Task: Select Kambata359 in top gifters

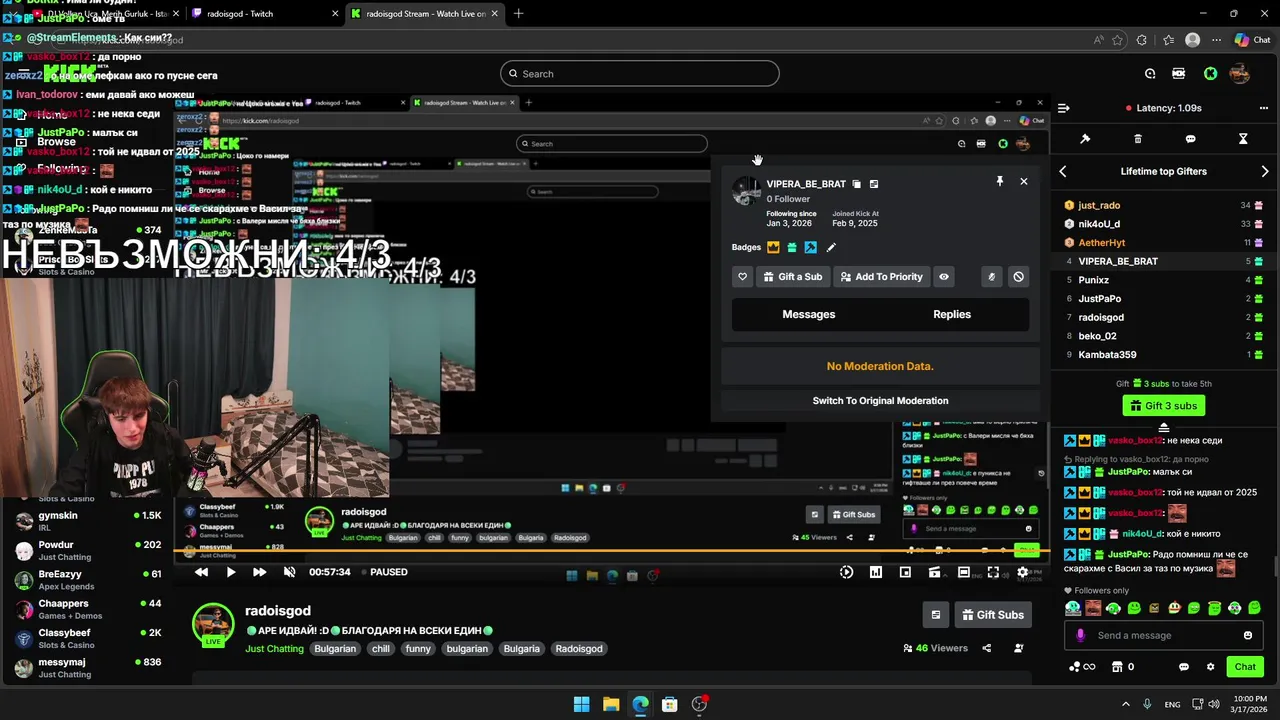Action: click(x=1164, y=354)
